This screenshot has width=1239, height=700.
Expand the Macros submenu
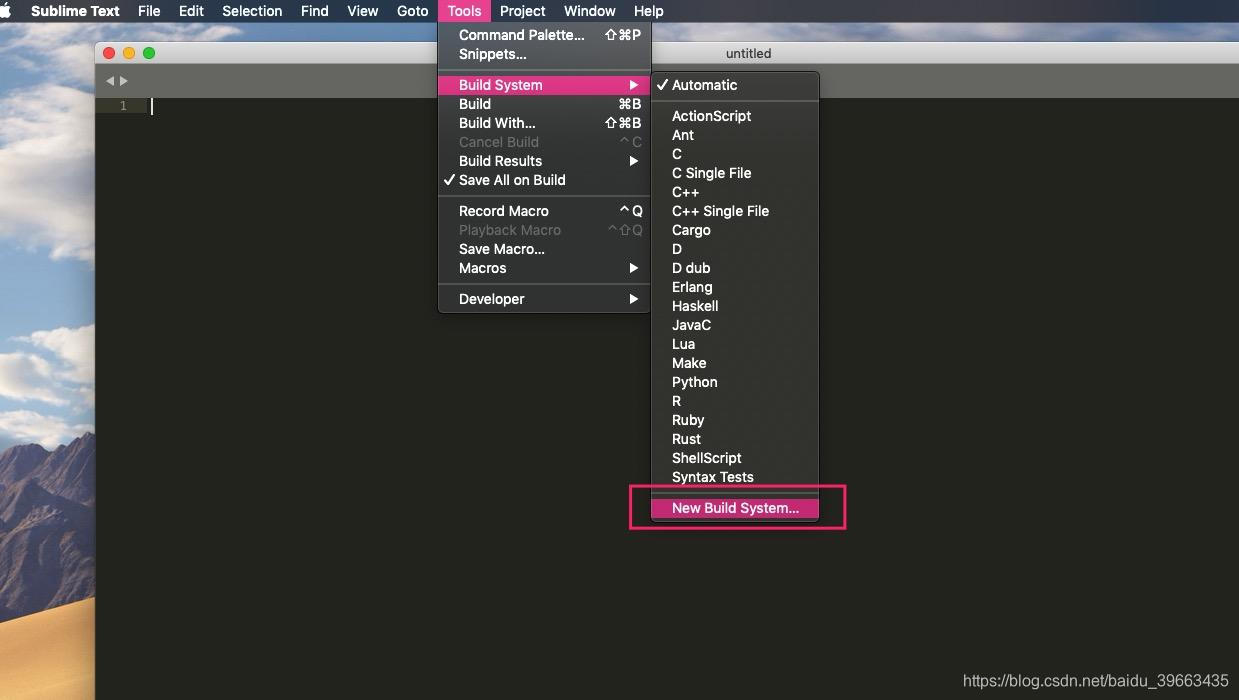coord(544,268)
